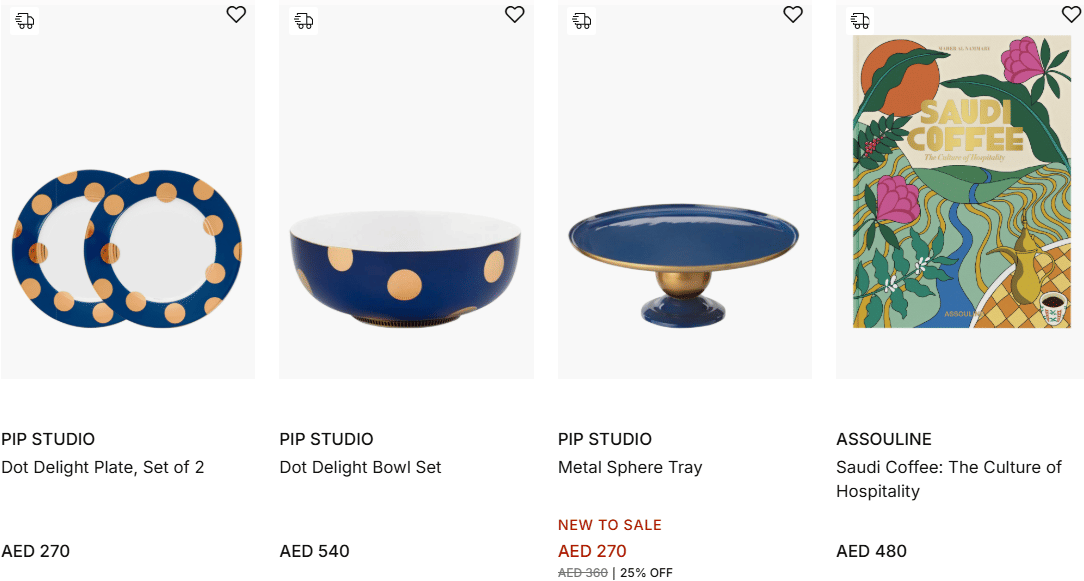This screenshot has height=581, width=1084.
Task: Select the Metal Sphere Tray product title
Action: [x=630, y=467]
